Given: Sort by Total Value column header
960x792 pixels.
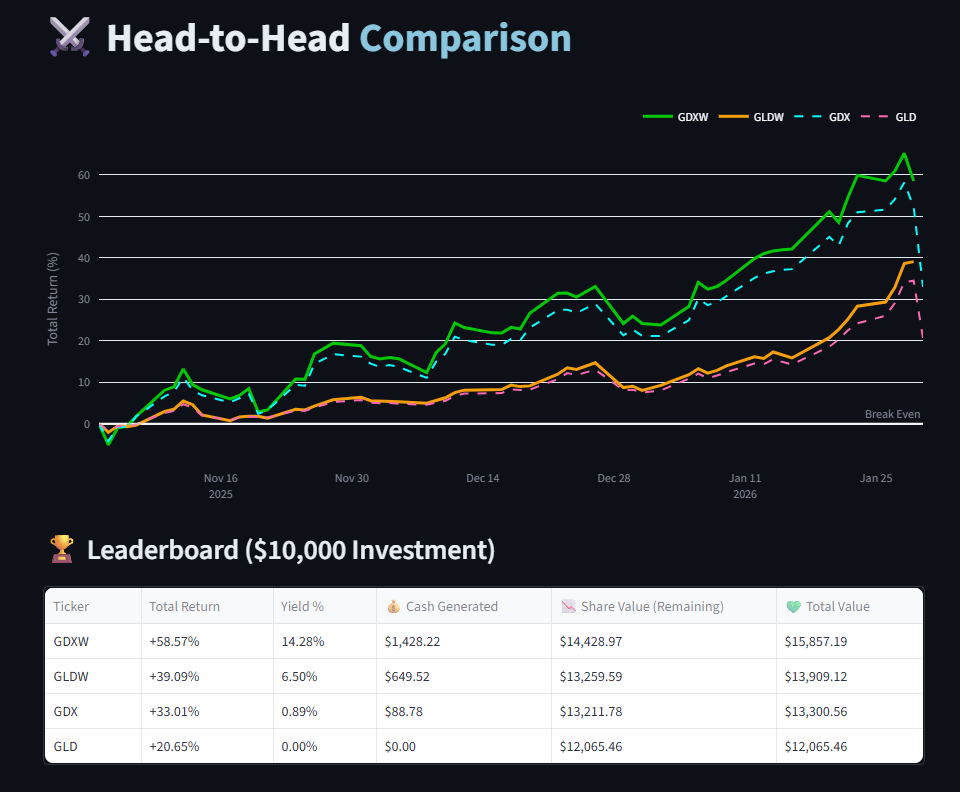Looking at the screenshot, I should click(x=849, y=607).
